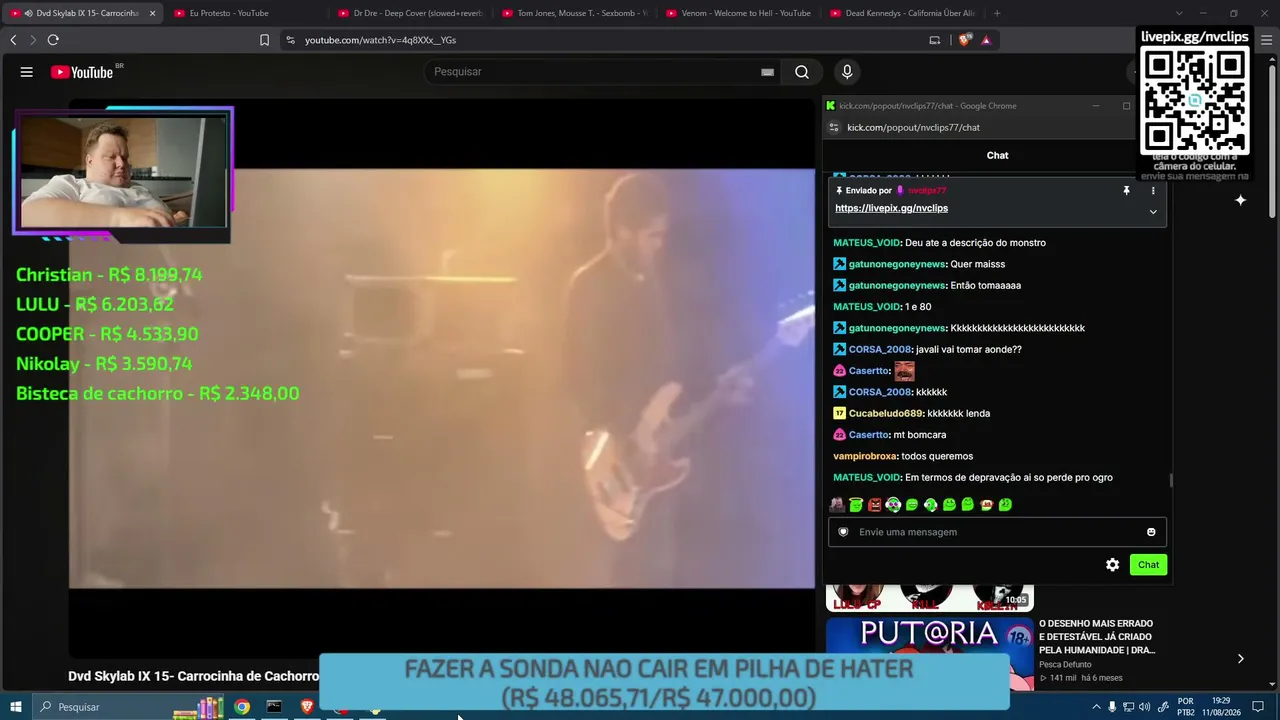Start YouTube voice search with microphone
The height and width of the screenshot is (720, 1280).
tap(847, 72)
